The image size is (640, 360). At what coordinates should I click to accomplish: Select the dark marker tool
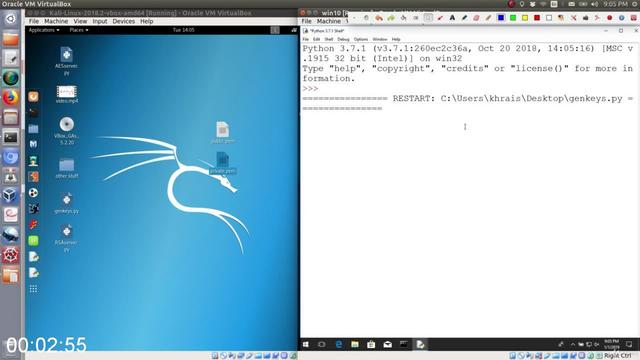[464, 18]
